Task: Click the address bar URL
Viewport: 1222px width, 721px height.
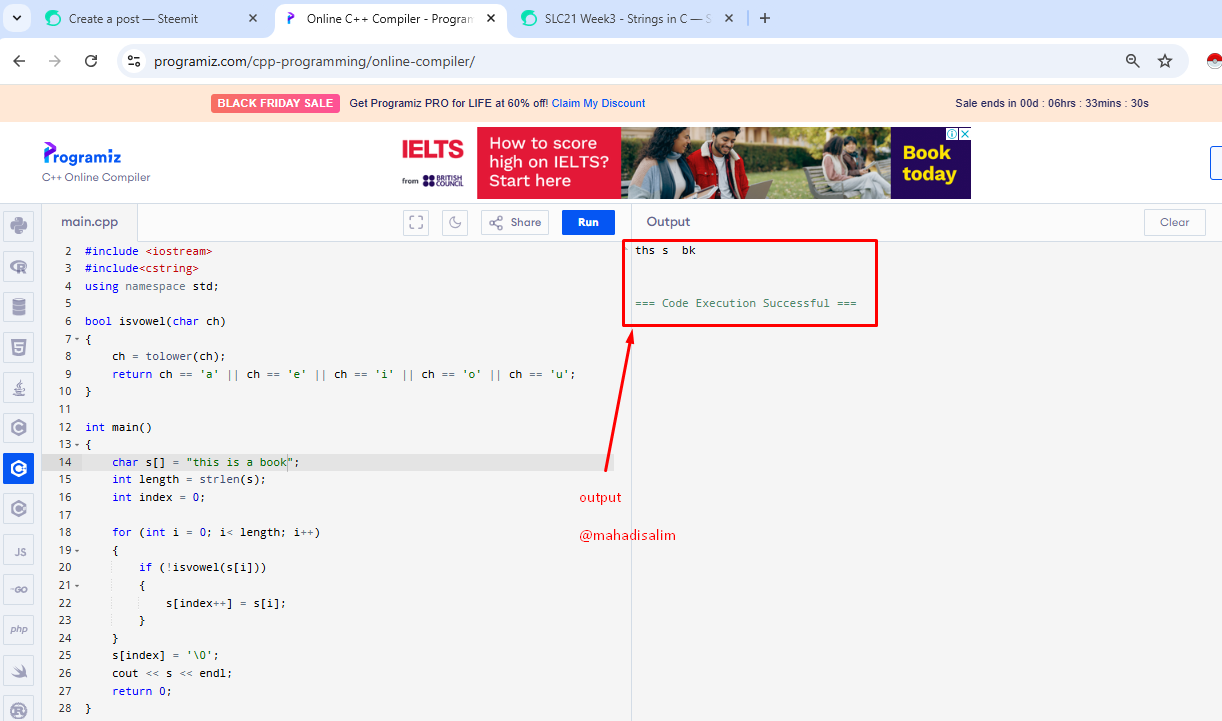Action: point(314,61)
